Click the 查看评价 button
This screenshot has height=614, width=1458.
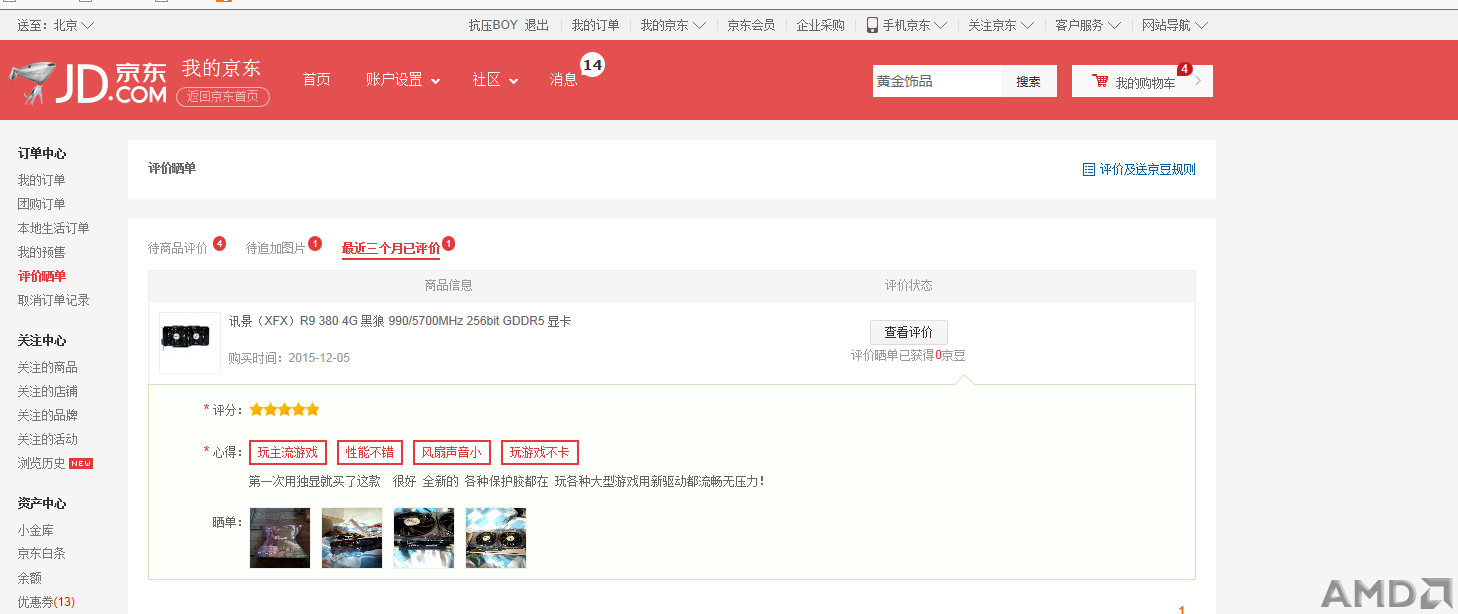click(909, 333)
